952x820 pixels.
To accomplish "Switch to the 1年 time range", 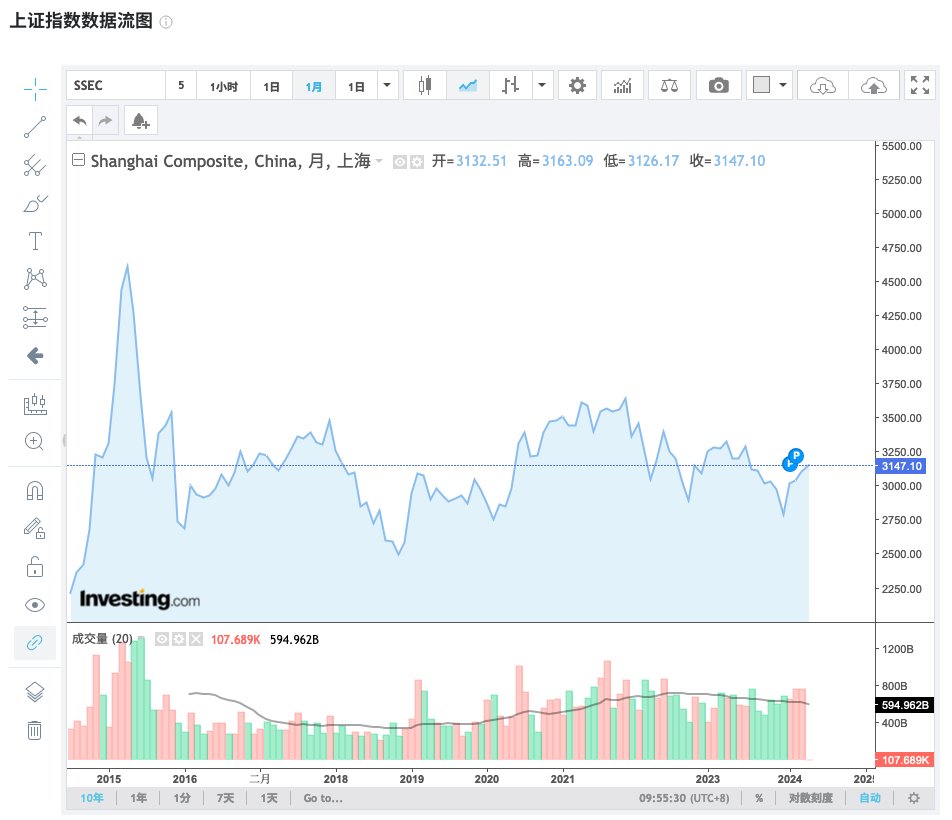I will pos(139,798).
